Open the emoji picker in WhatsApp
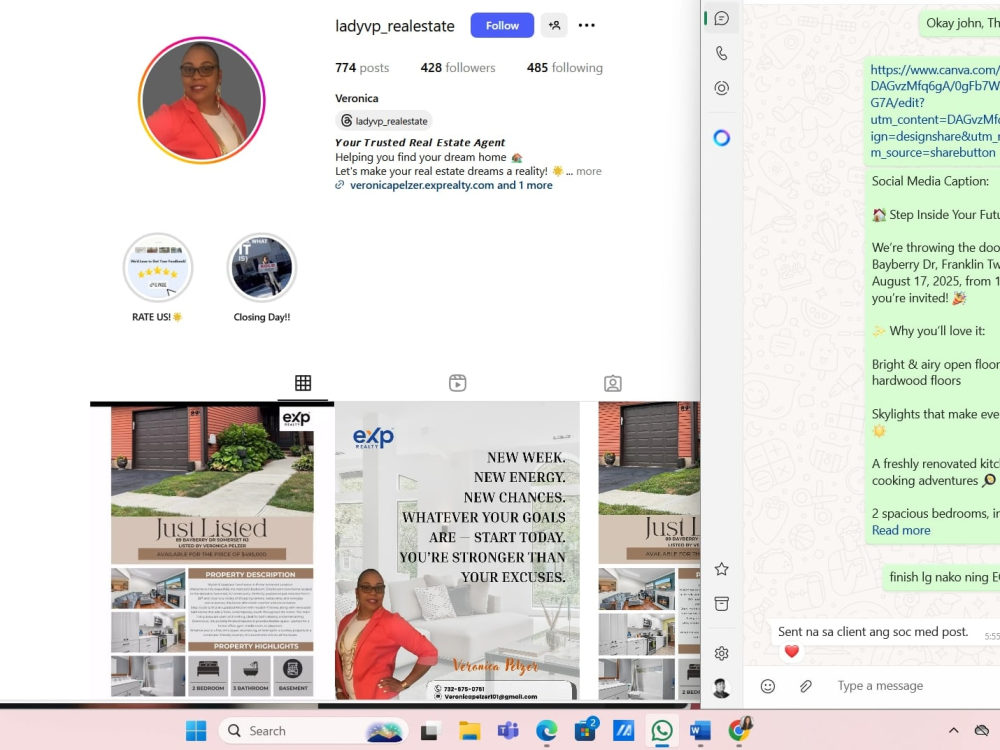Image resolution: width=1000 pixels, height=750 pixels. click(x=768, y=686)
